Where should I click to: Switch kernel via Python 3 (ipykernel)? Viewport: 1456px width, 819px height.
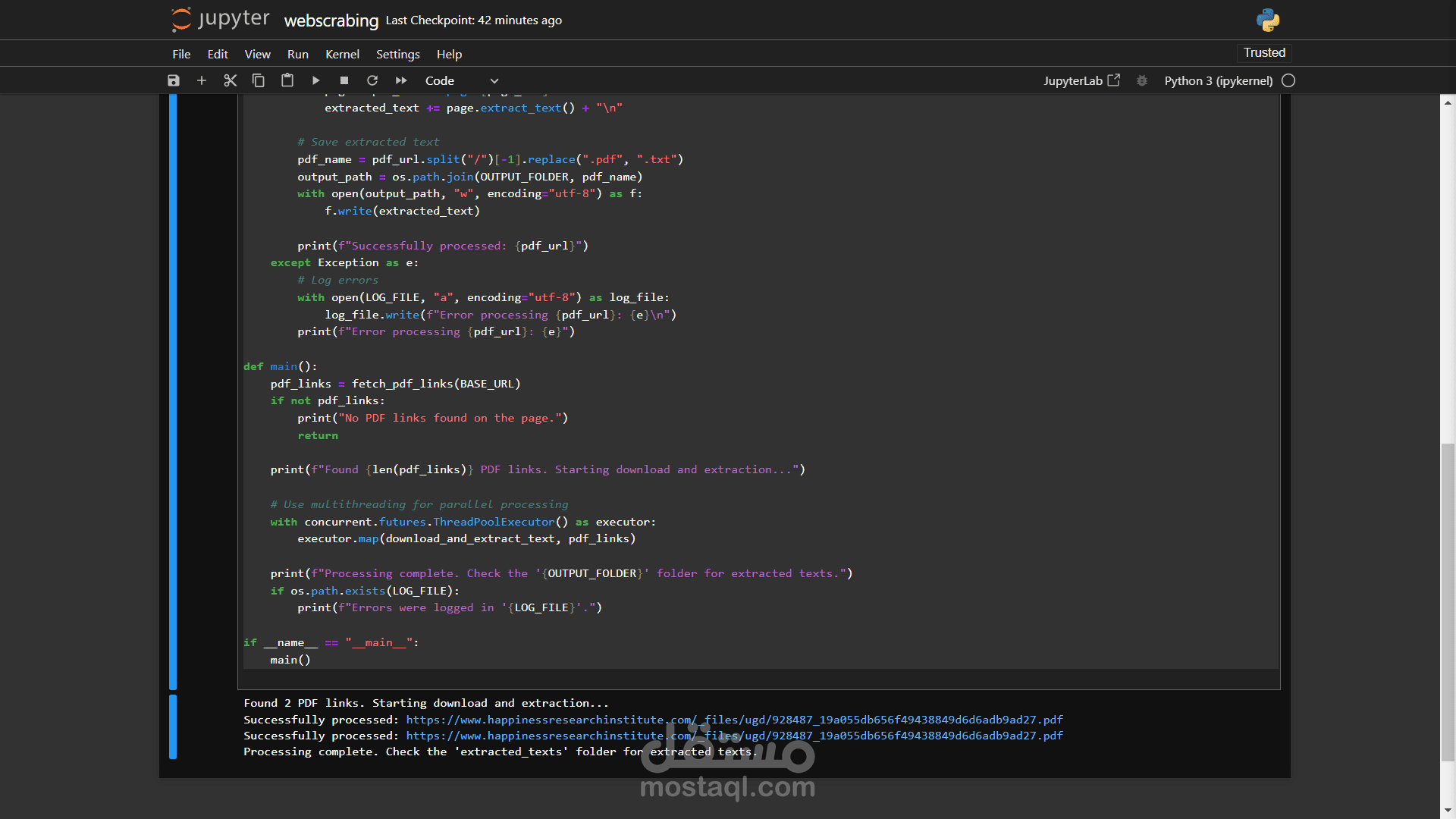1218,80
